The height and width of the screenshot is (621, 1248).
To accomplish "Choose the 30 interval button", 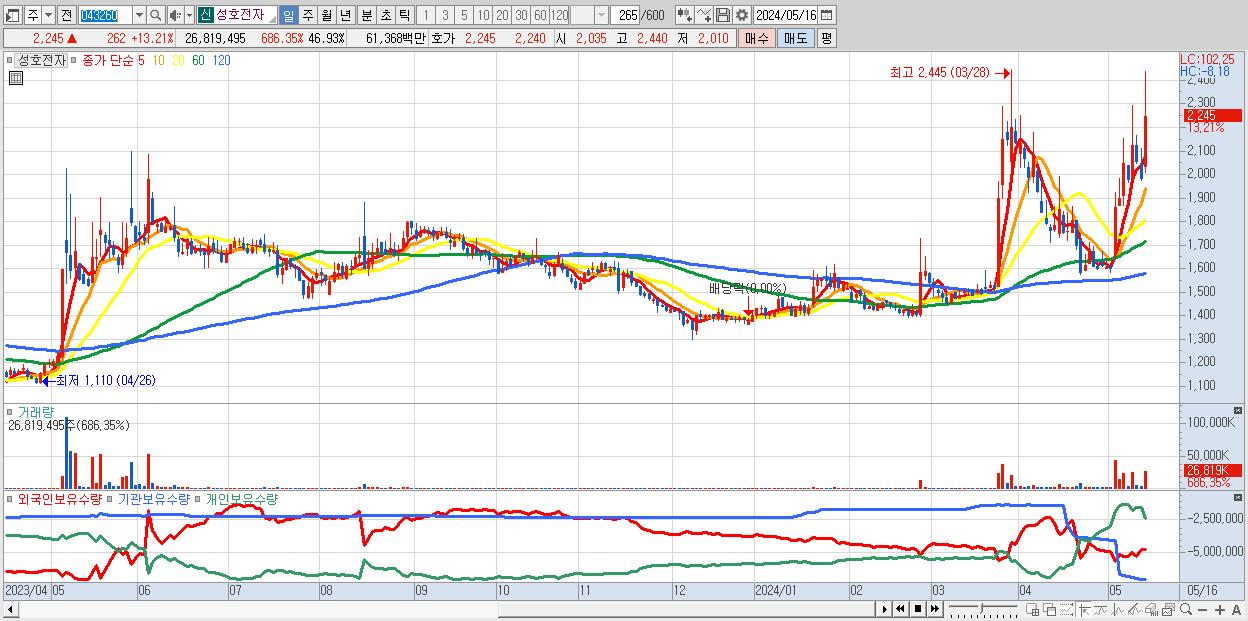I will (x=521, y=16).
